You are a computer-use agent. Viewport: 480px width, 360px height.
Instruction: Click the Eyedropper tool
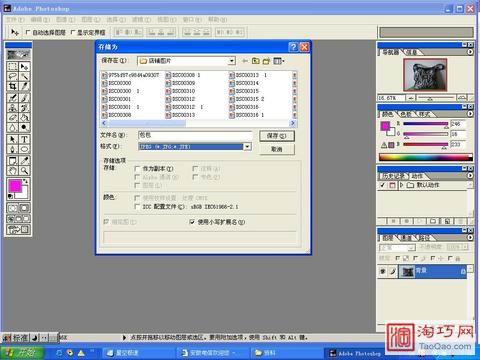pyautogui.click(x=24, y=161)
